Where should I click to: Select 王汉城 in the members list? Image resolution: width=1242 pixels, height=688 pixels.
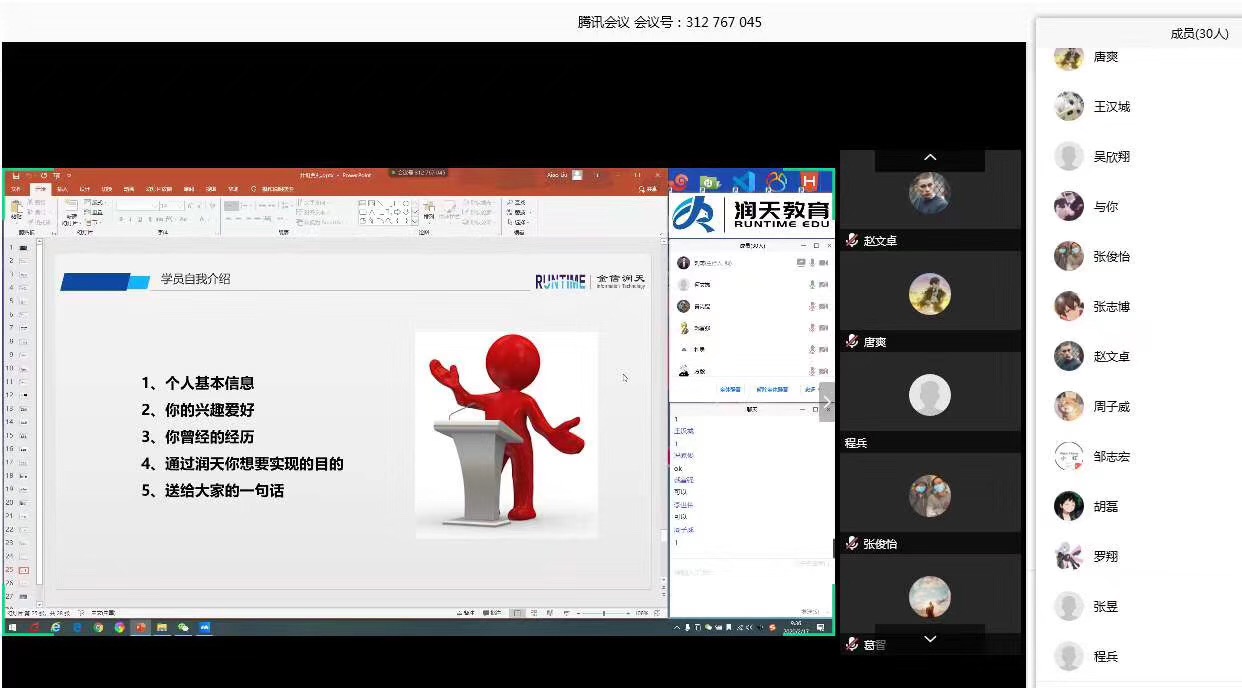1110,107
